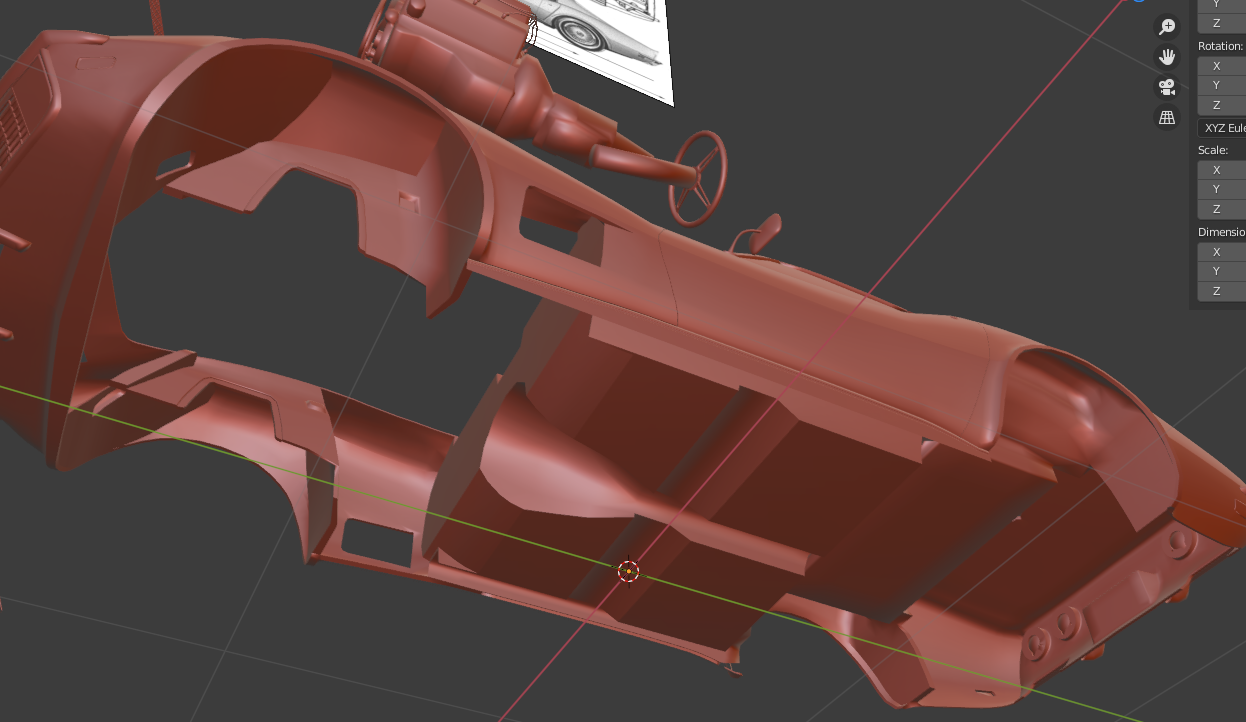The width and height of the screenshot is (1246, 722).
Task: Click the Scale Z field
Action: point(1222,209)
